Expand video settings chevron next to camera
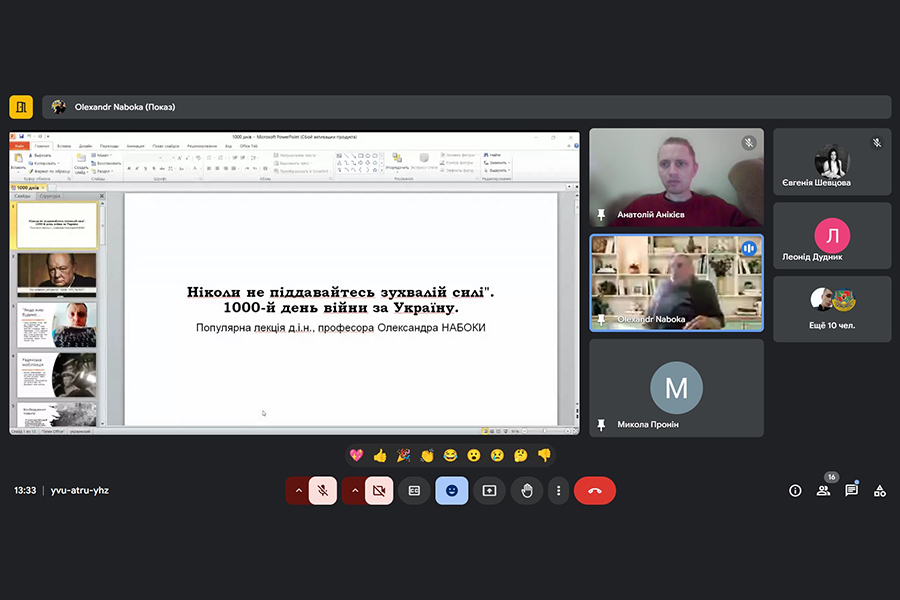The height and width of the screenshot is (600, 900). click(x=355, y=491)
